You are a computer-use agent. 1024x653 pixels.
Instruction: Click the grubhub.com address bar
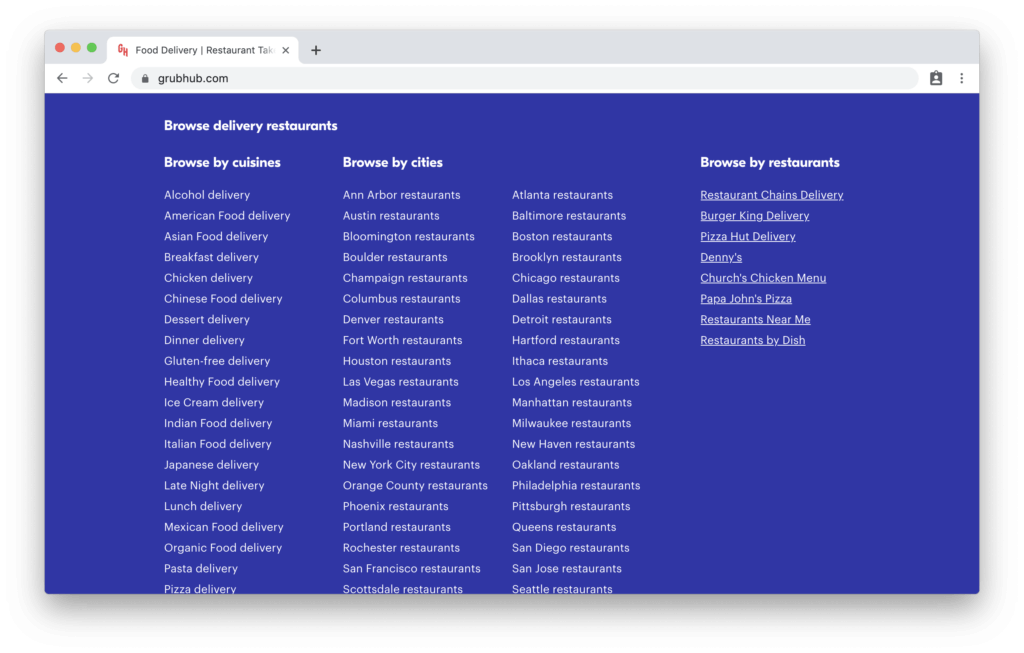(x=524, y=78)
